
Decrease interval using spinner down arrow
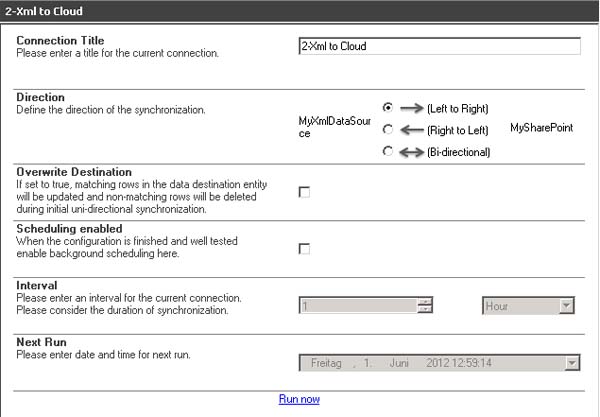[x=425, y=310]
